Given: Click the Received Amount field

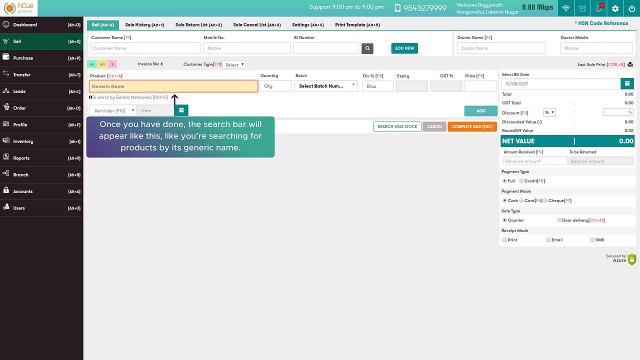Looking at the screenshot, I should click(x=535, y=161).
